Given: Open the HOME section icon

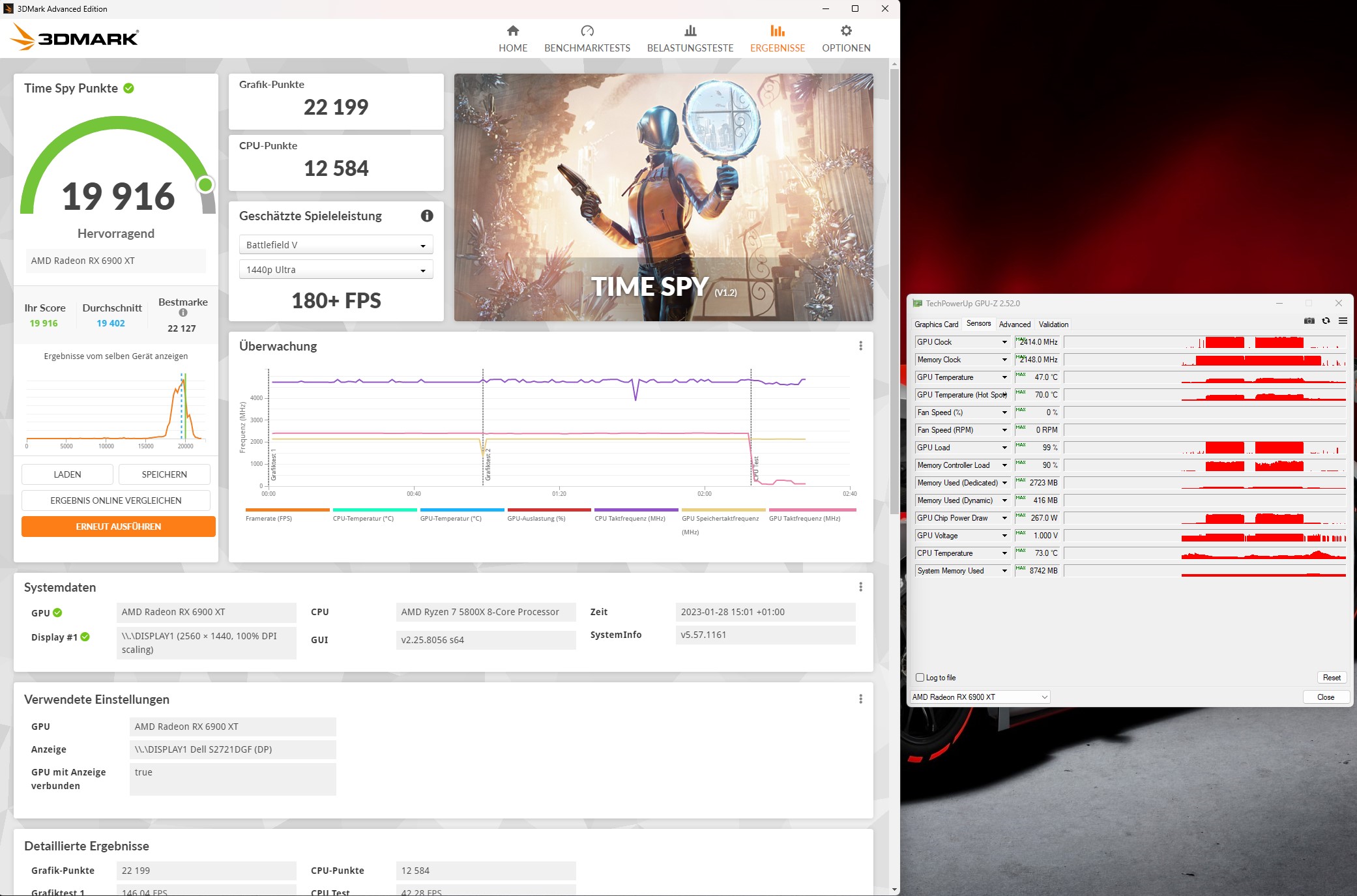Looking at the screenshot, I should [513, 31].
